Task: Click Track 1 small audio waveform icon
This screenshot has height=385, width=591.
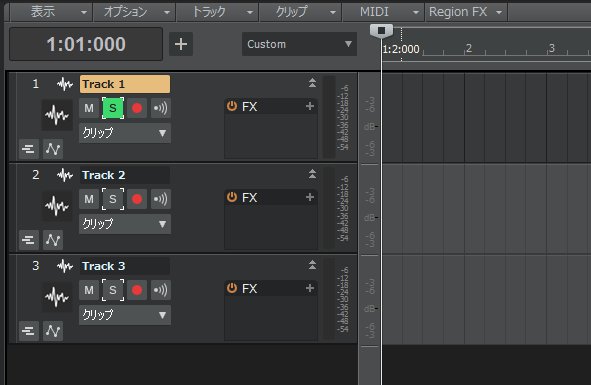Action: pyautogui.click(x=65, y=84)
